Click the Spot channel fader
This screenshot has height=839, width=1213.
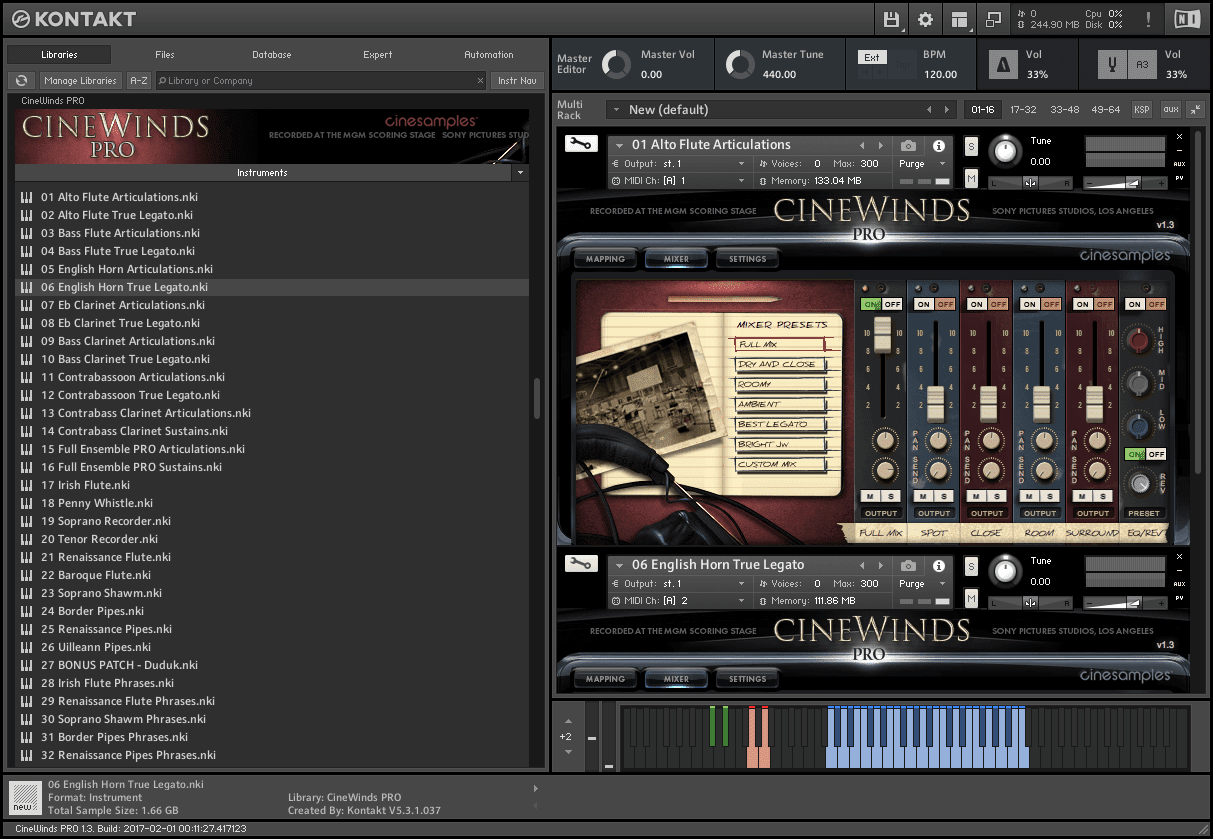[x=934, y=404]
